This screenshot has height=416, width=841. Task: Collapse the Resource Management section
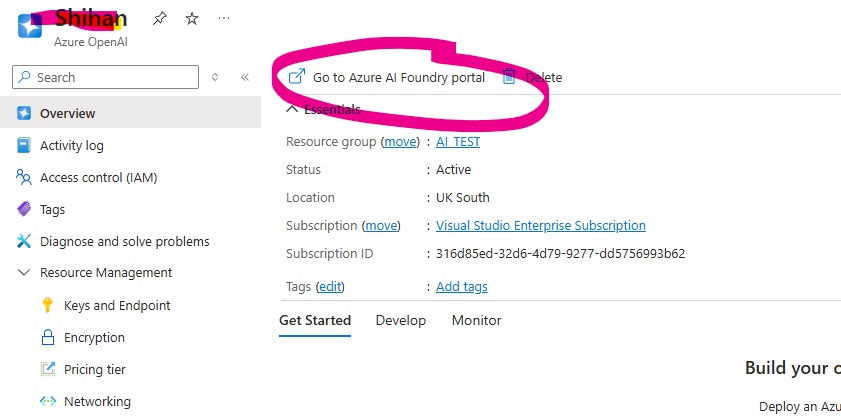tap(24, 272)
